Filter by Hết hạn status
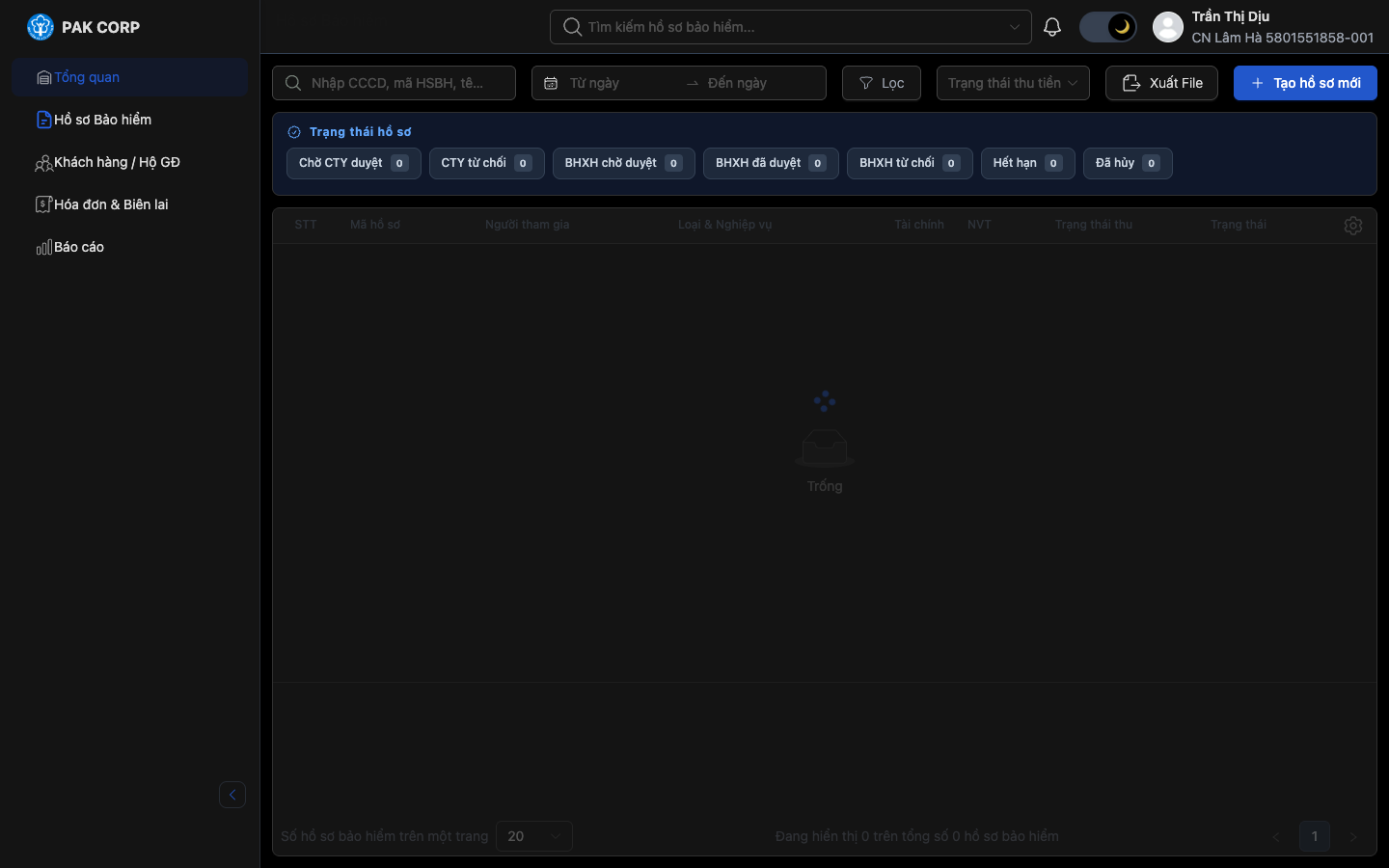This screenshot has width=1389, height=868. [x=1028, y=163]
